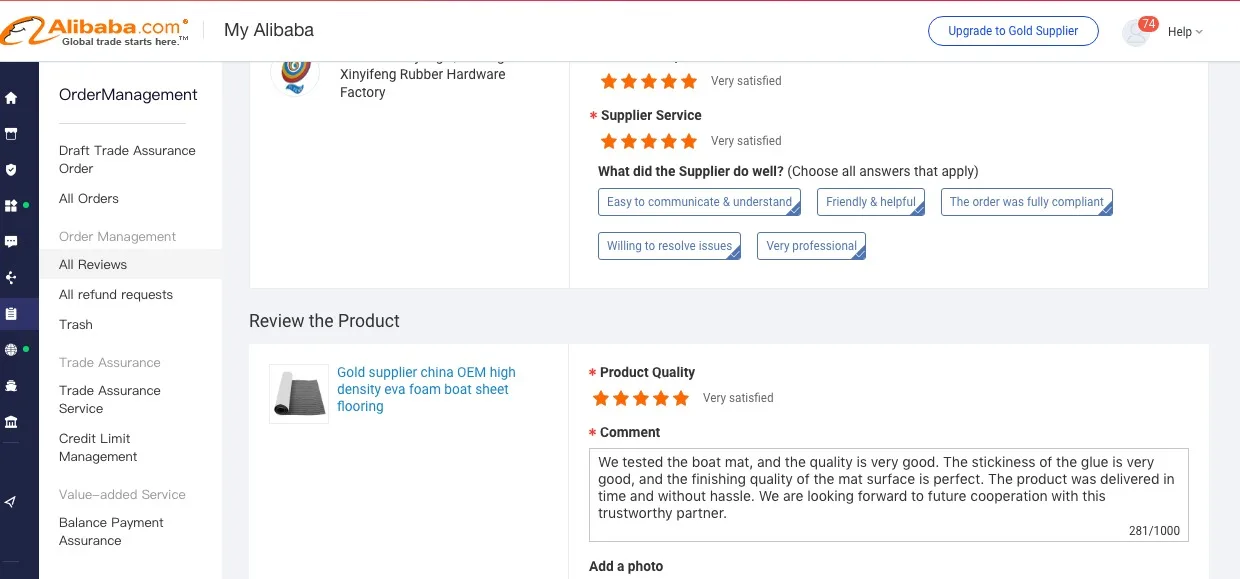Expand the Help dropdown
The width and height of the screenshot is (1240, 579).
[x=1185, y=32]
